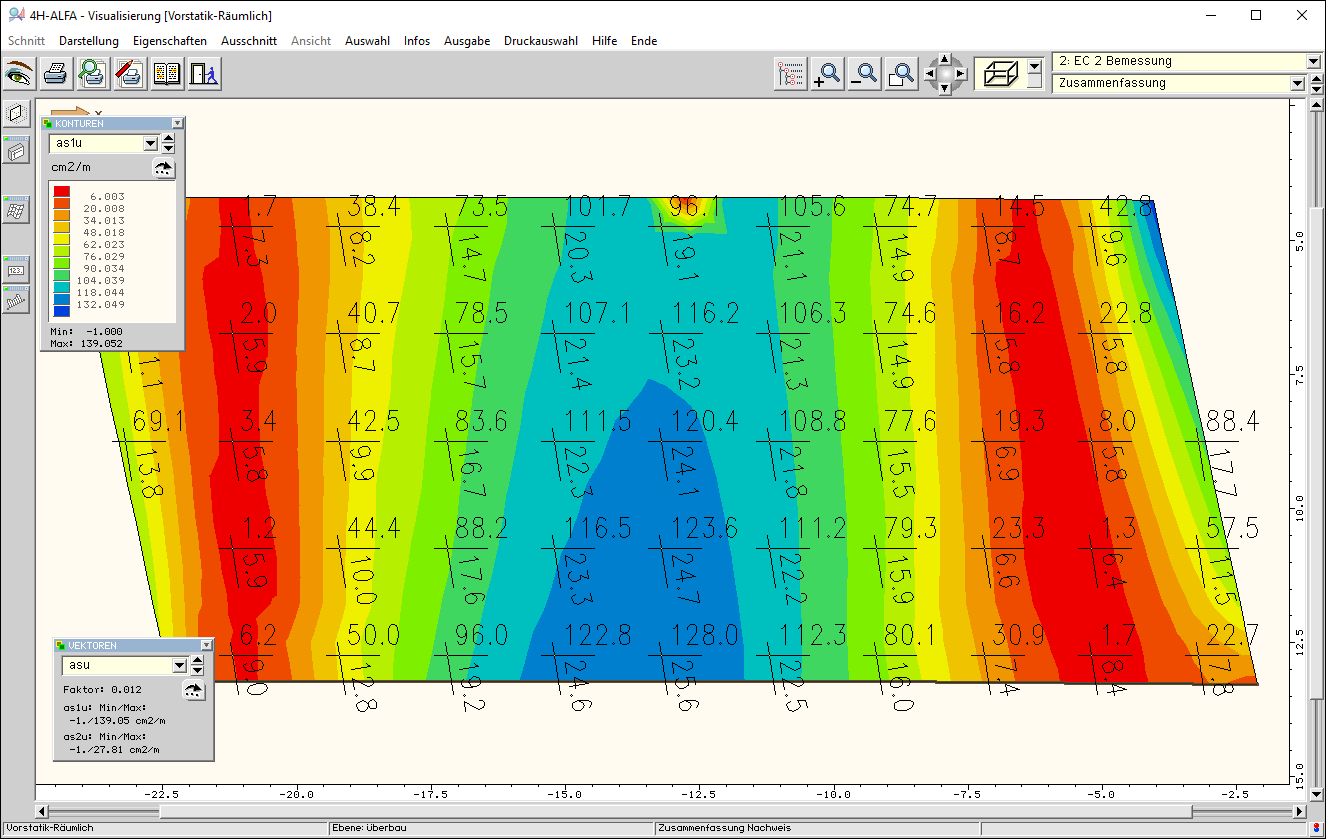
Task: Click the exit door icon
Action: pyautogui.click(x=204, y=74)
